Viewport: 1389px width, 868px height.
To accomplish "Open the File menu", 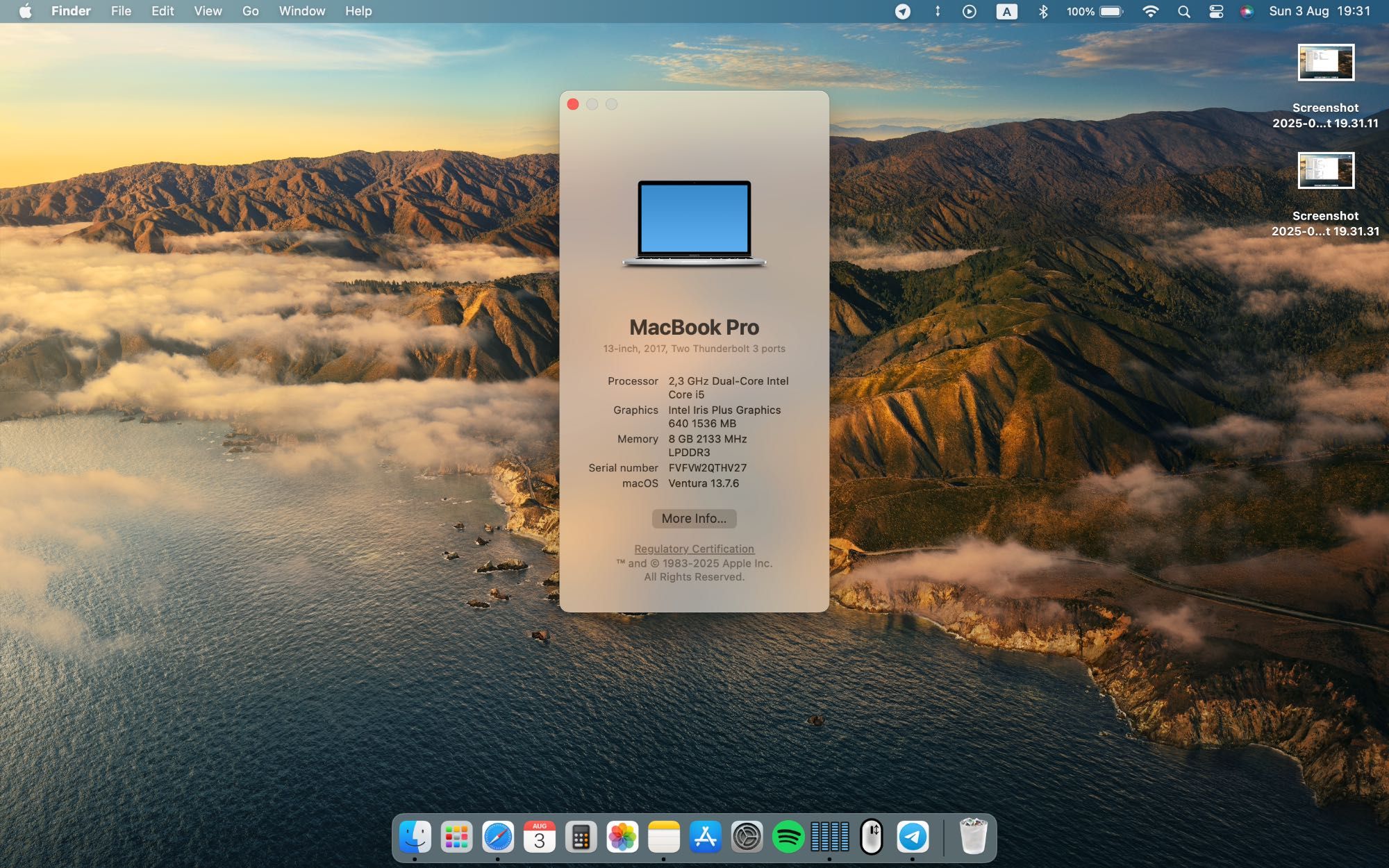I will click(x=121, y=11).
